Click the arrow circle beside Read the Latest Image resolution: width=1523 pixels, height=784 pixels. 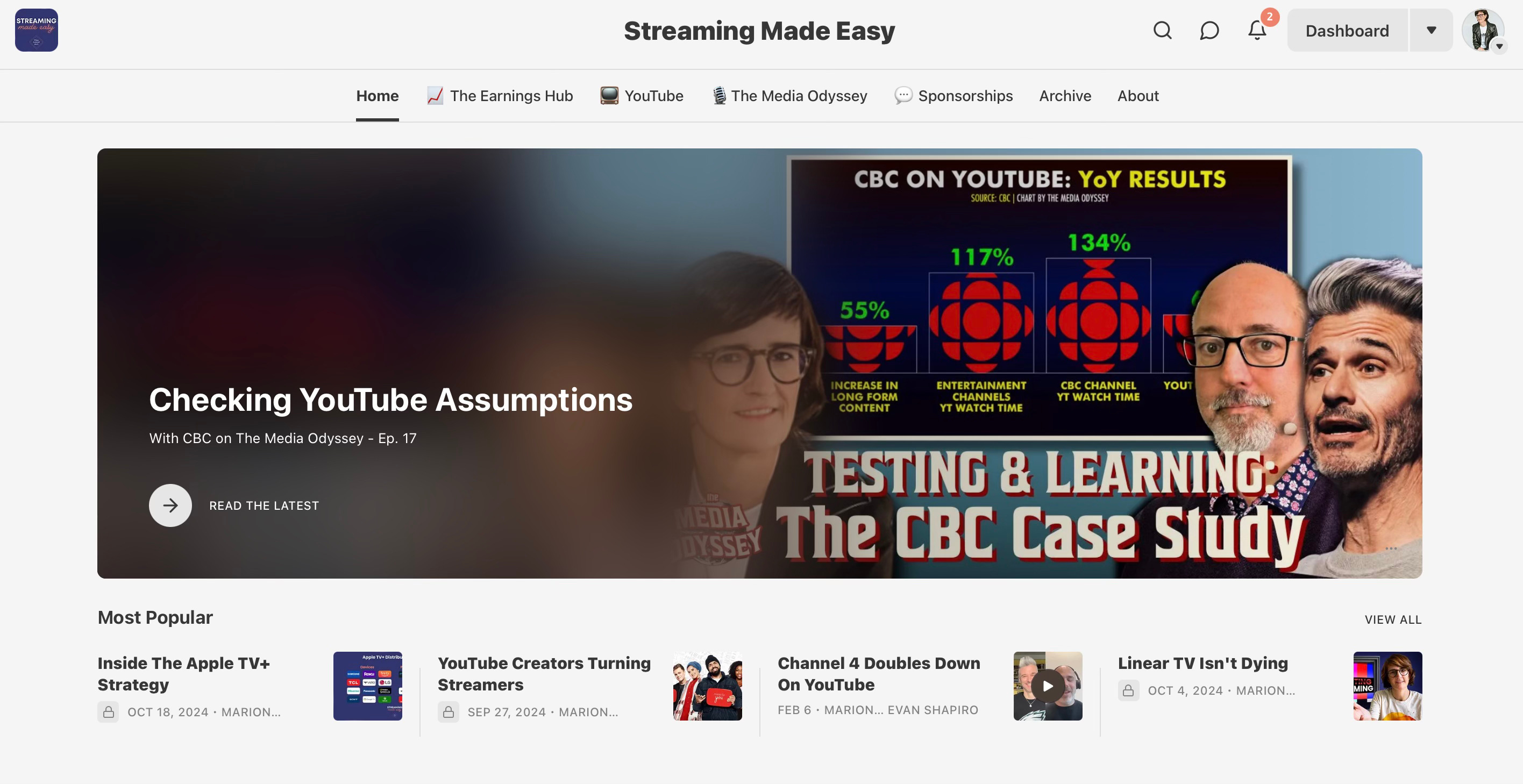tap(170, 505)
